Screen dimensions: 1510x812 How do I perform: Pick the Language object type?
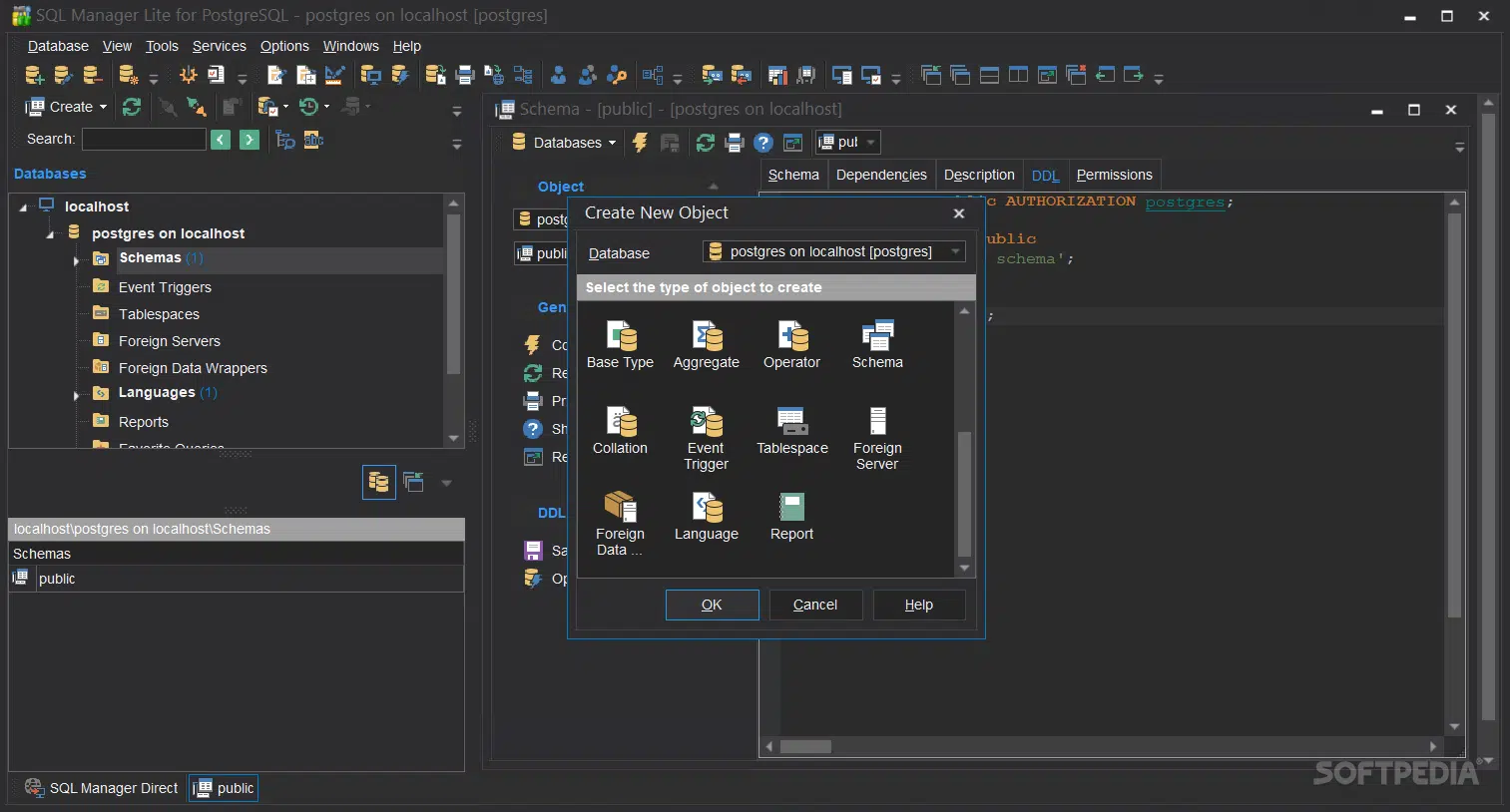coord(706,517)
